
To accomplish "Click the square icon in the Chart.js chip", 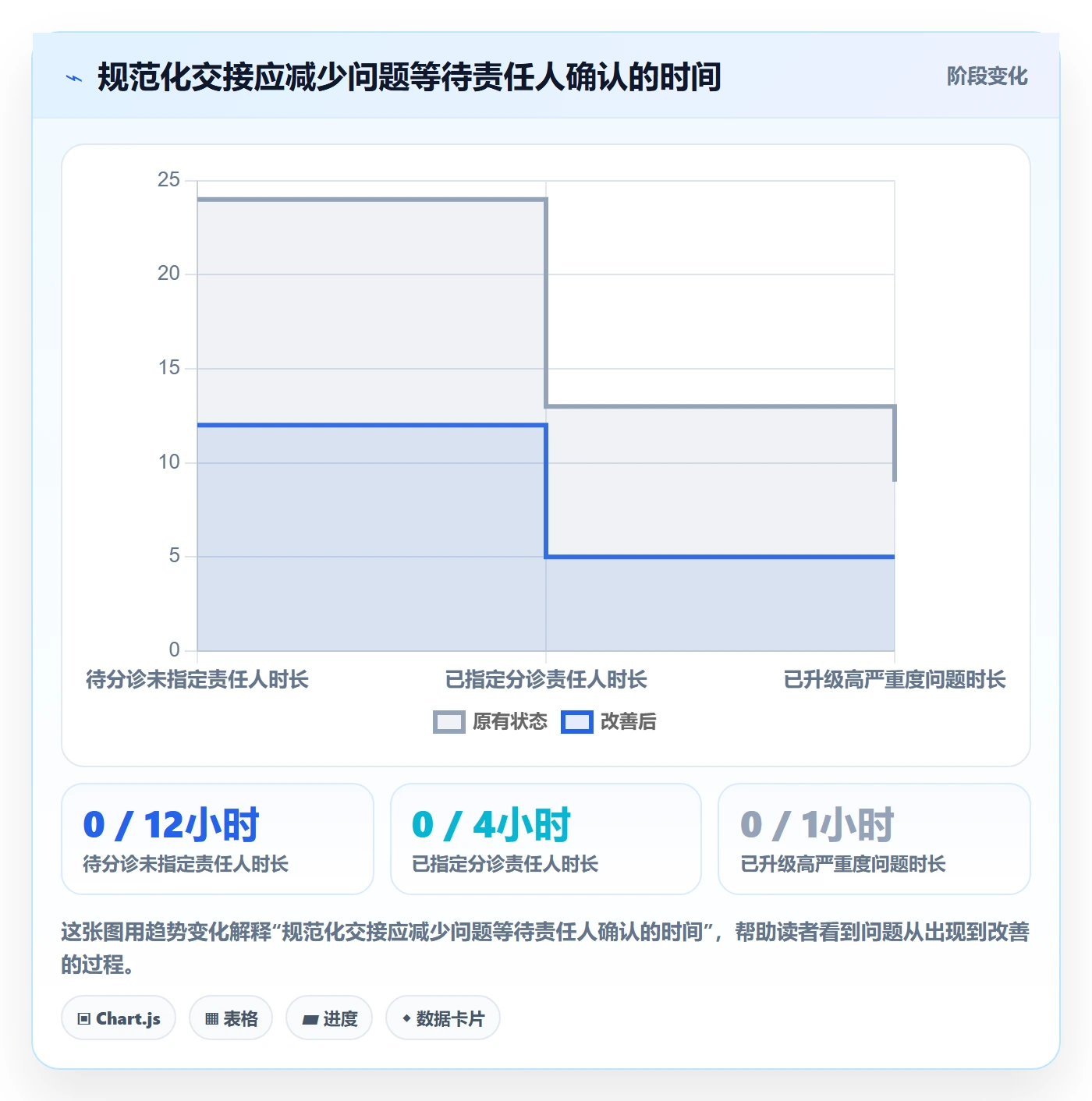I will (84, 1018).
